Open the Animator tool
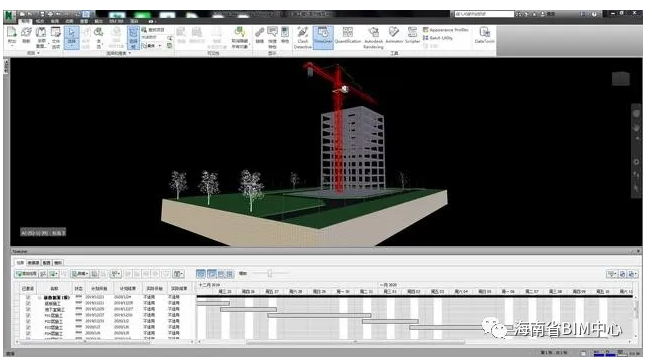The width and height of the screenshot is (650, 362). coord(394,36)
